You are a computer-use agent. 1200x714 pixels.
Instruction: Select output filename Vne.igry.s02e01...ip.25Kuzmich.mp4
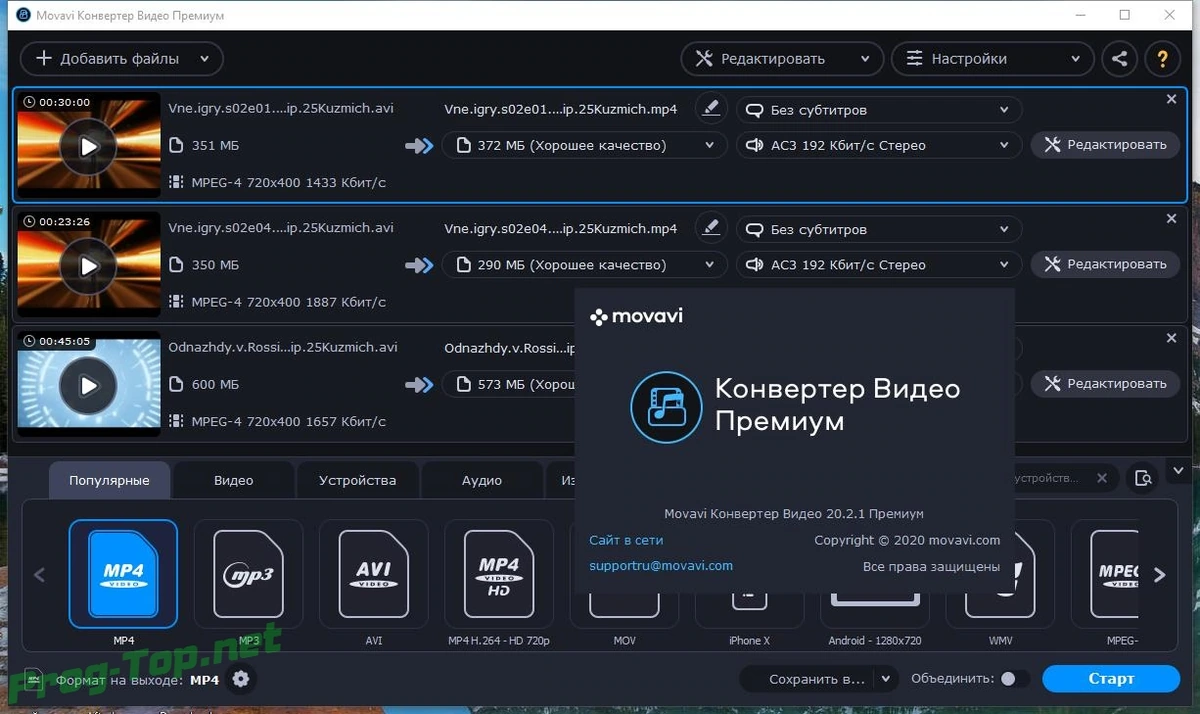click(561, 109)
